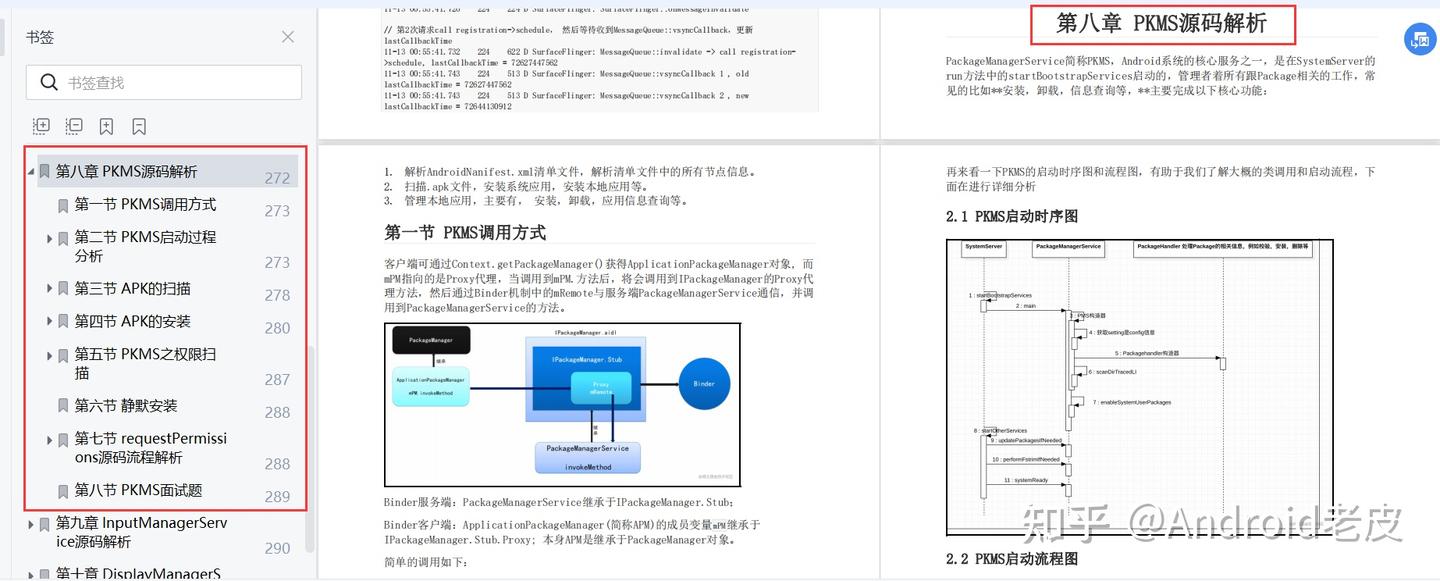
Task: Click the collapse-all bookmarks icon
Action: coord(73,126)
